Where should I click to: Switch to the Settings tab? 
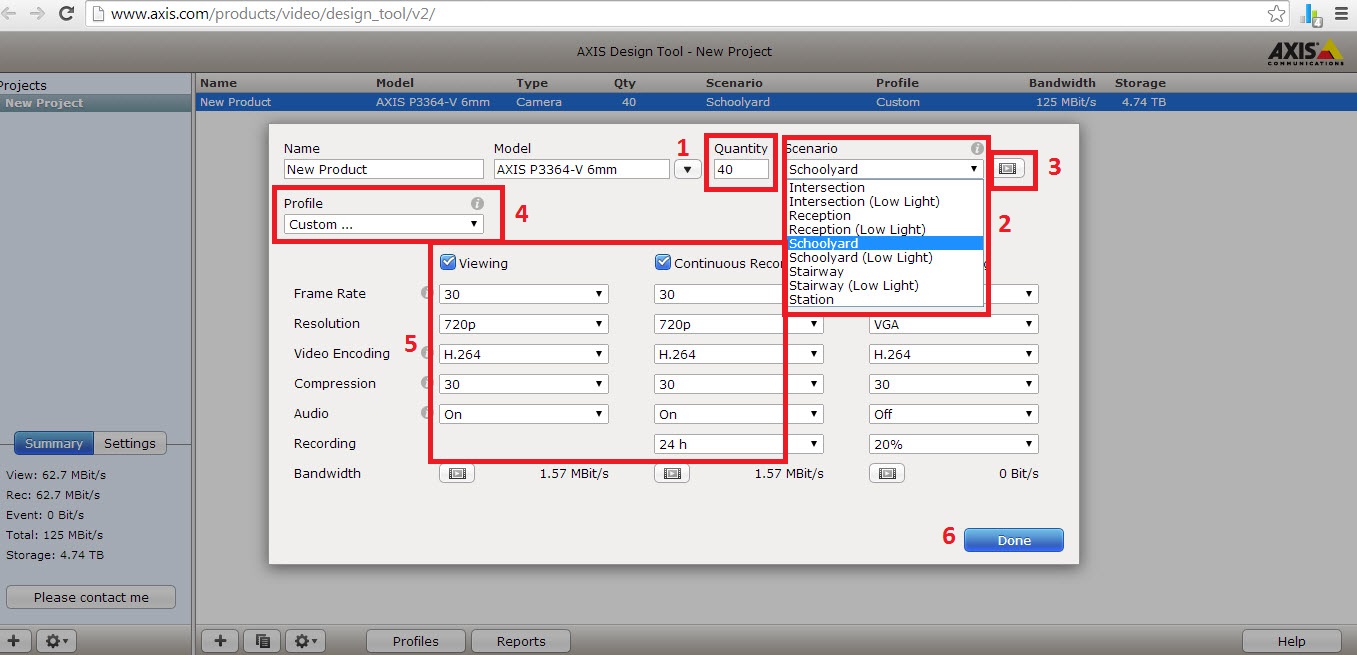[130, 443]
